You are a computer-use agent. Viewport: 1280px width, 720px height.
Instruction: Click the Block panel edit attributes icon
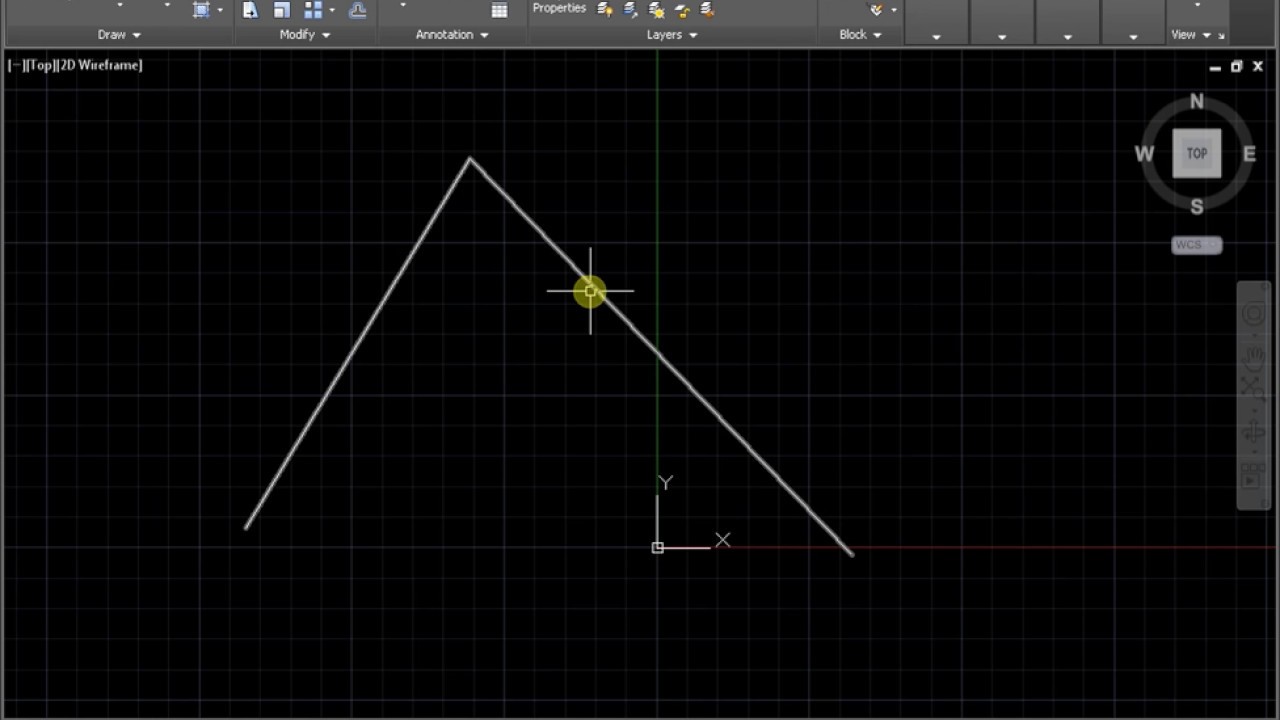click(x=876, y=10)
